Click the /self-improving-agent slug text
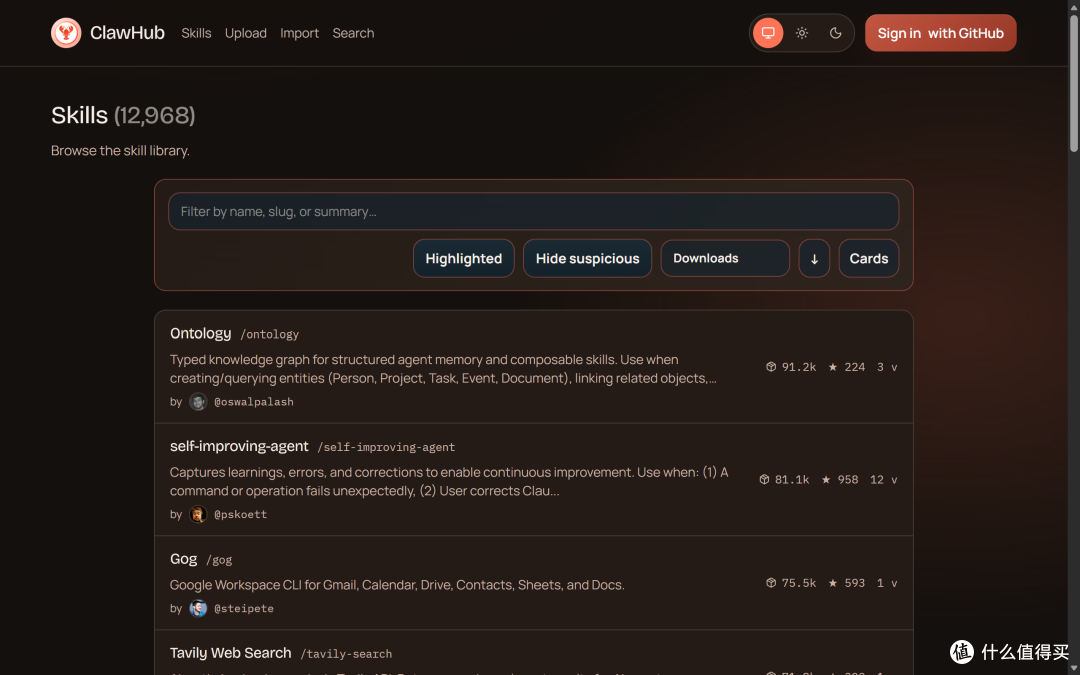 386,448
